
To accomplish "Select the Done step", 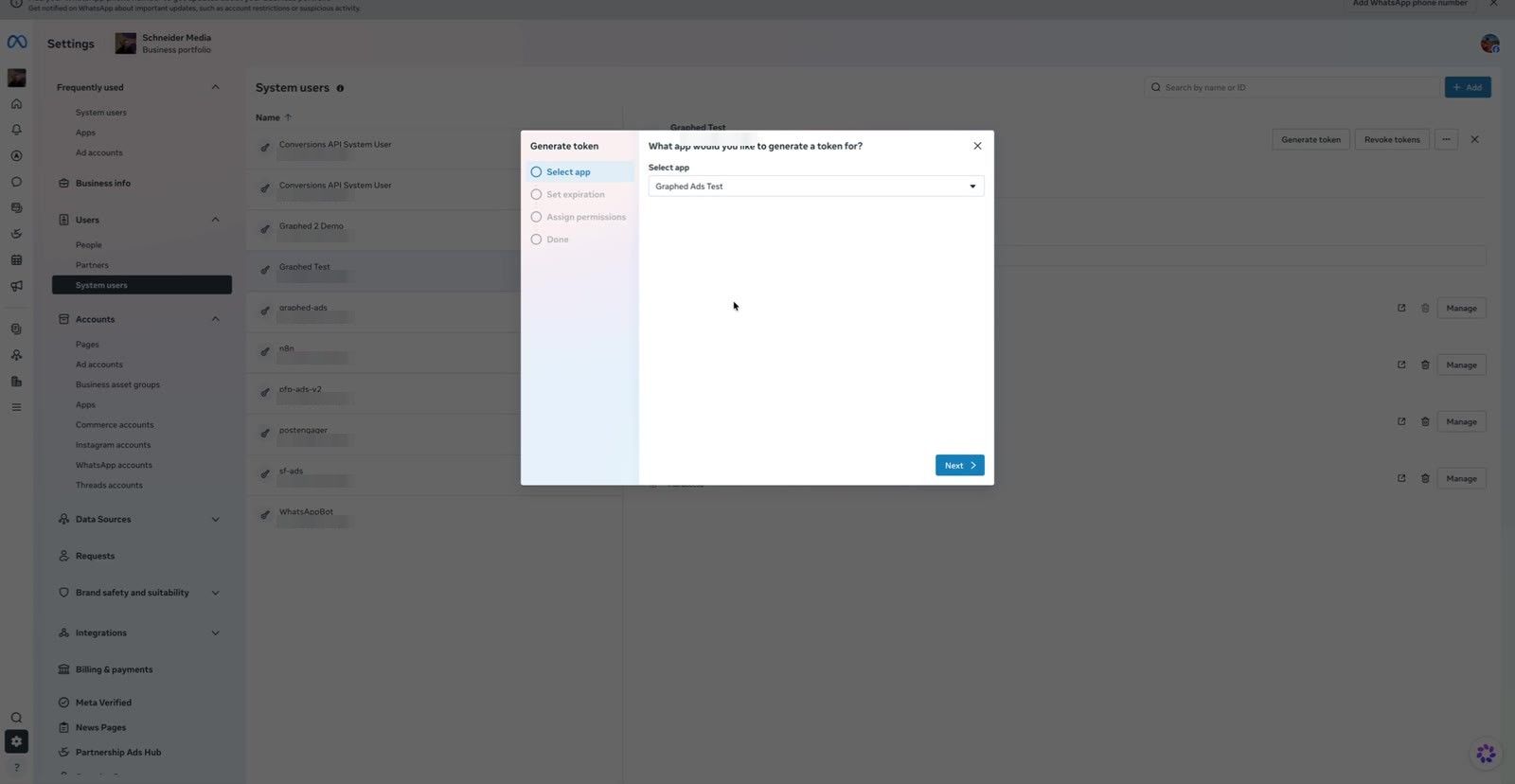I will click(579, 240).
